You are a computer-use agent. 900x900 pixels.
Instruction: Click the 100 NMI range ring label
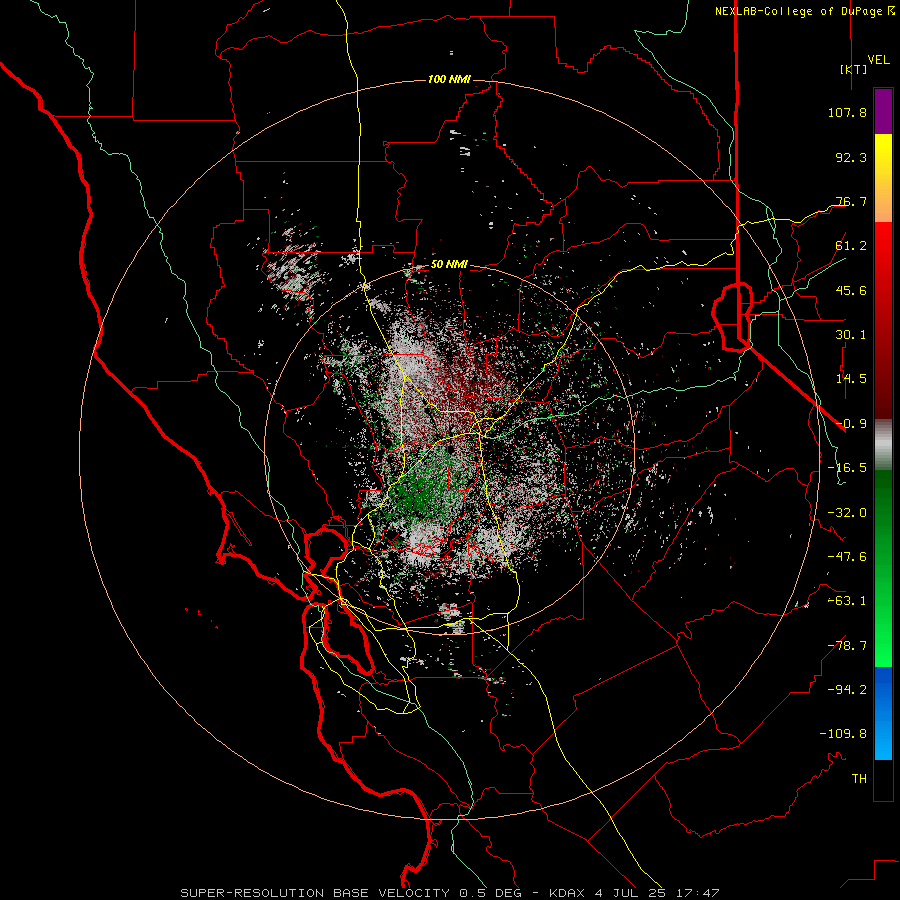coord(449,79)
